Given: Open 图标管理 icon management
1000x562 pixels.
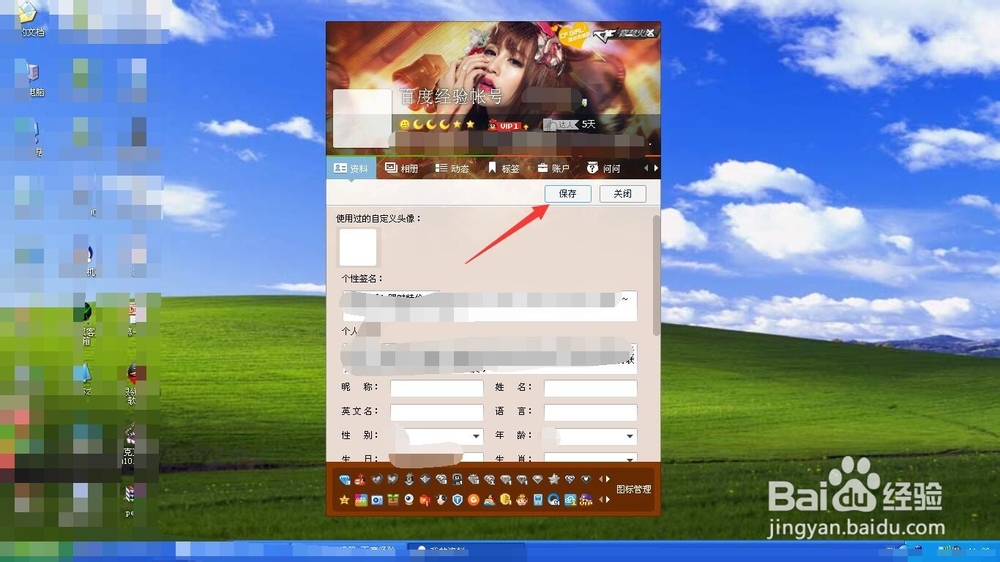Looking at the screenshot, I should click(634, 489).
